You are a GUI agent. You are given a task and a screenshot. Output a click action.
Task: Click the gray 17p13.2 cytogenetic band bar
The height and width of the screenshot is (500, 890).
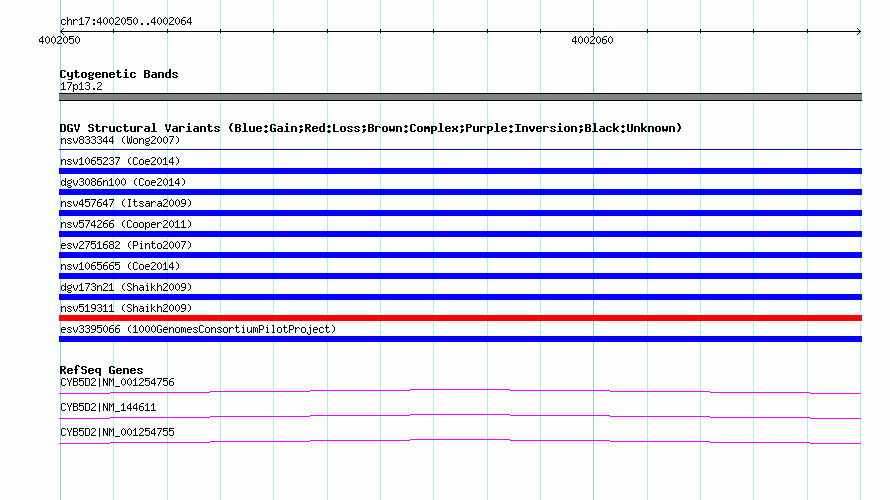pos(460,97)
